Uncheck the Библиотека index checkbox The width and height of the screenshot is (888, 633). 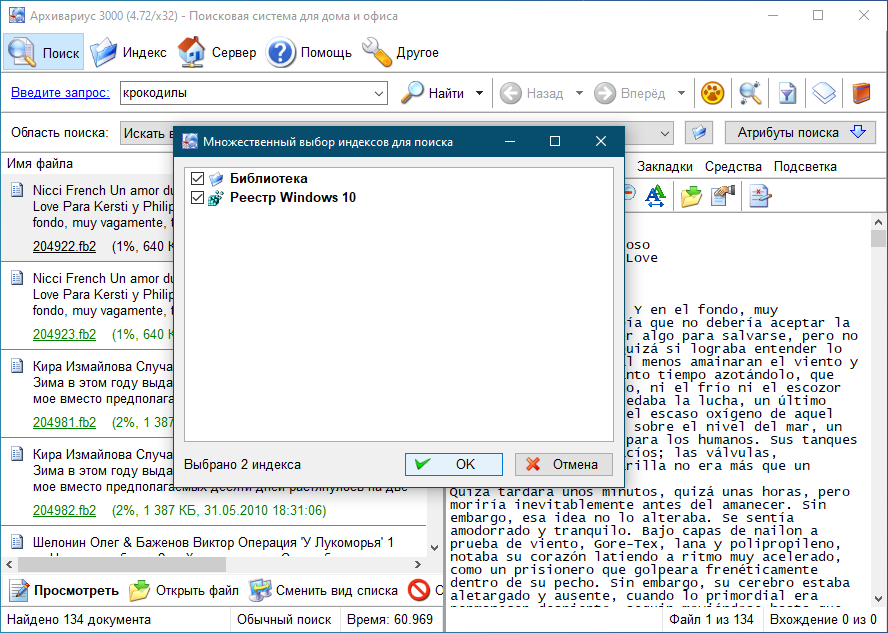(197, 178)
